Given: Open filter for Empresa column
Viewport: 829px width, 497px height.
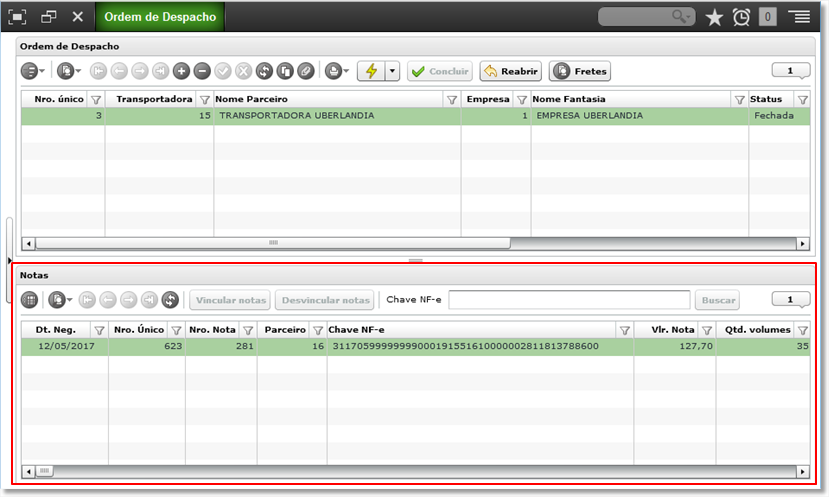Looking at the screenshot, I should (x=522, y=99).
